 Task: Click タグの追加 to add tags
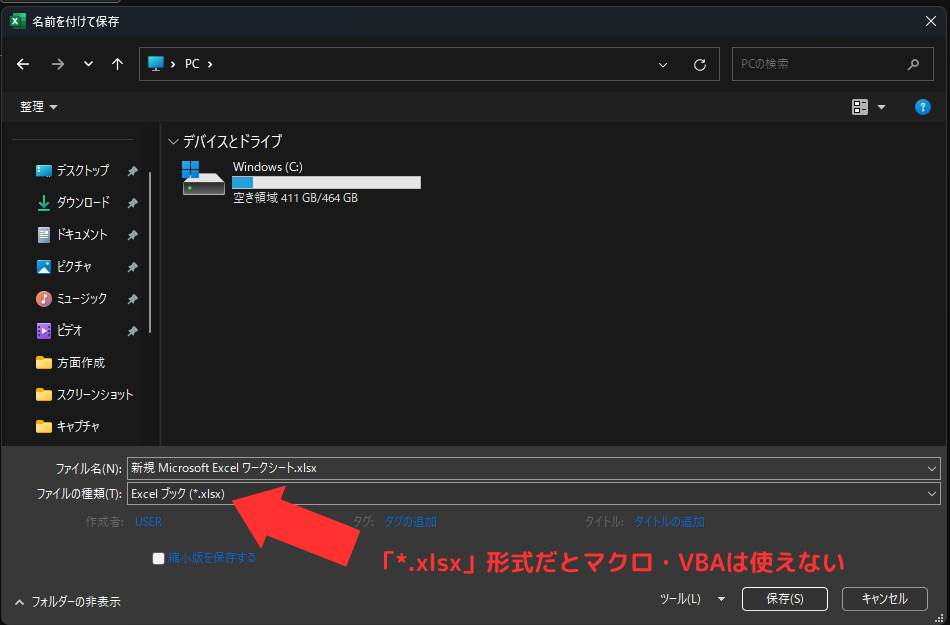(x=410, y=522)
